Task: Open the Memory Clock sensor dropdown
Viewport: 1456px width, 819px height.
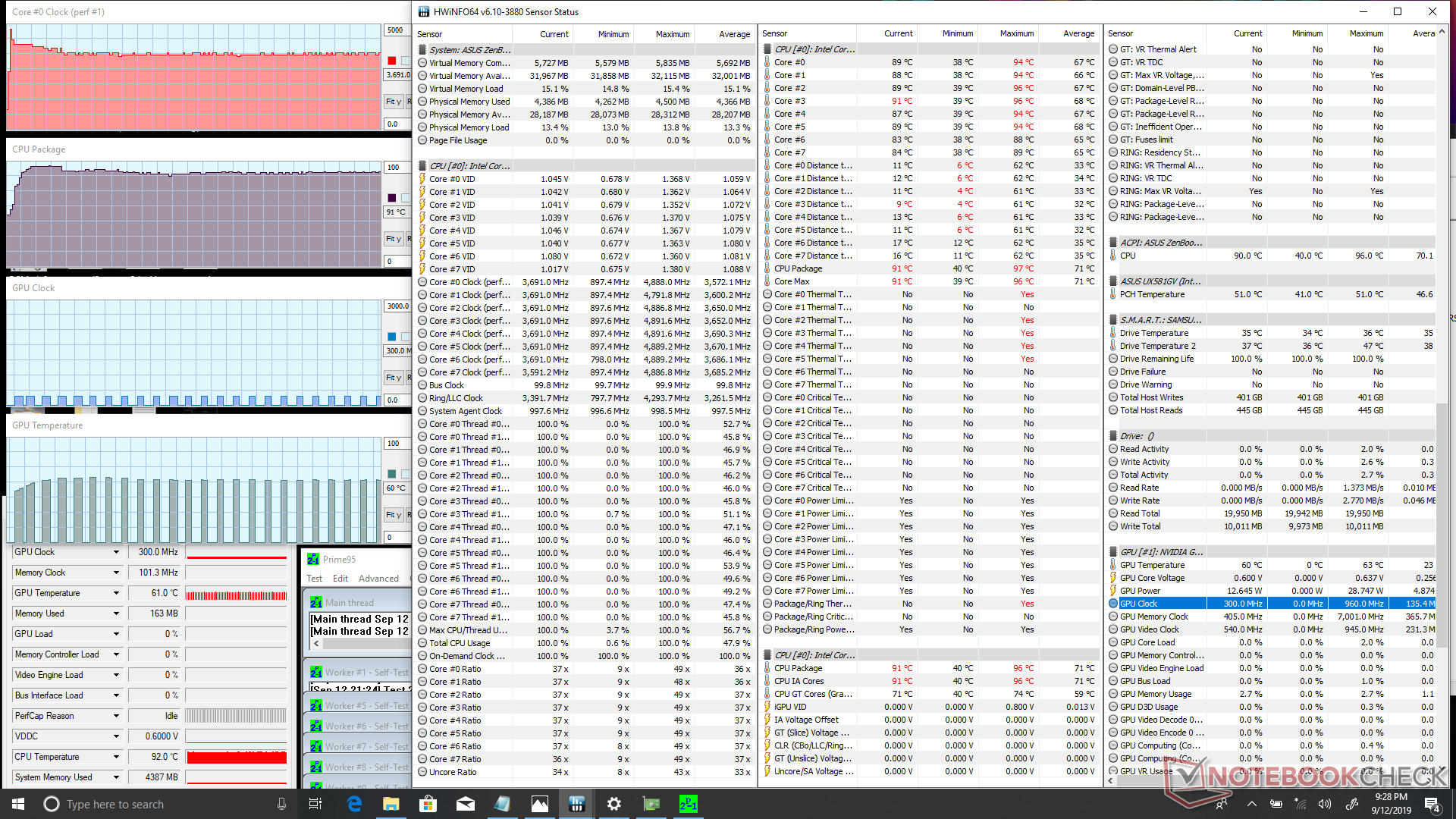Action: [116, 573]
